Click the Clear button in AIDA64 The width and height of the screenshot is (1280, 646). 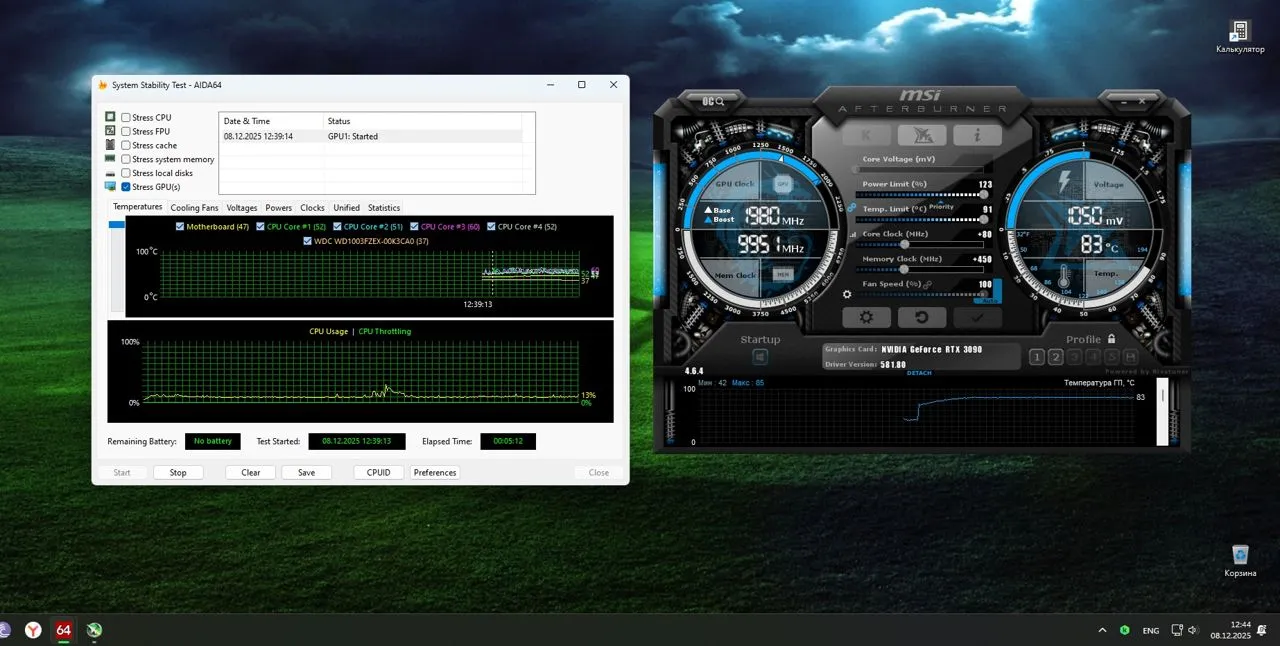[x=251, y=473]
